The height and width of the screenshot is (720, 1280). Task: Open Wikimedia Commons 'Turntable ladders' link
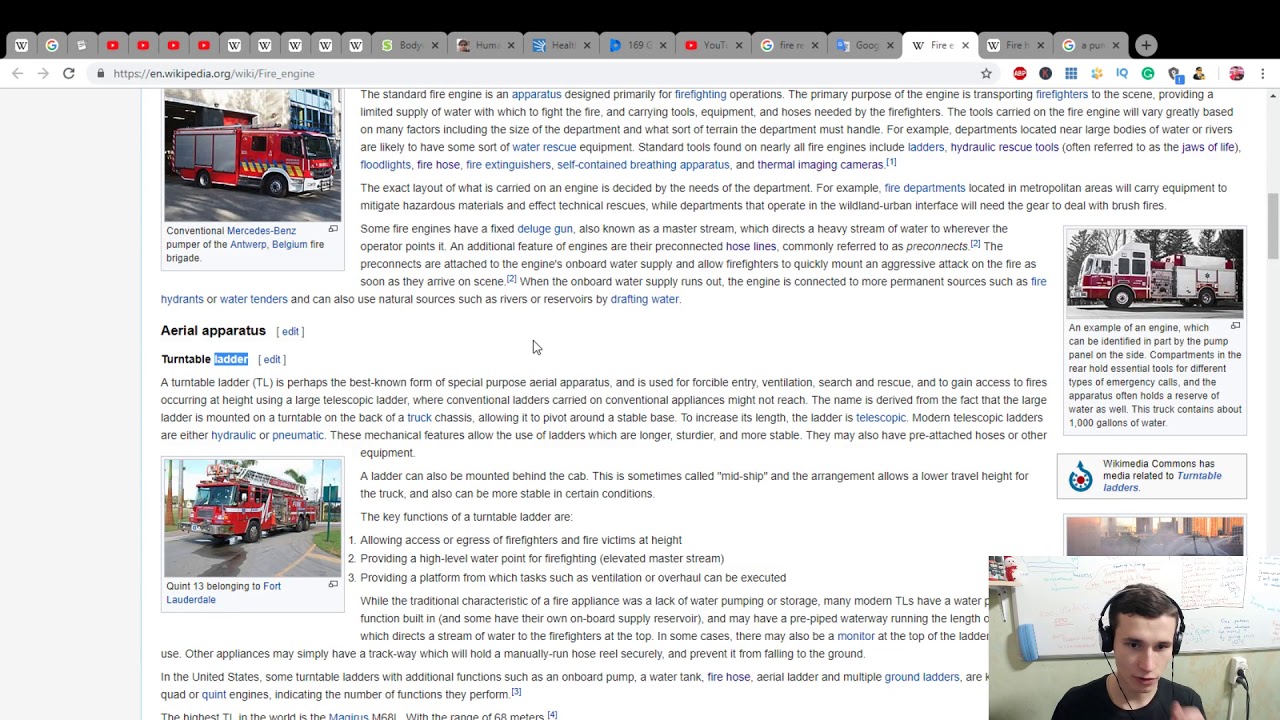(1162, 481)
